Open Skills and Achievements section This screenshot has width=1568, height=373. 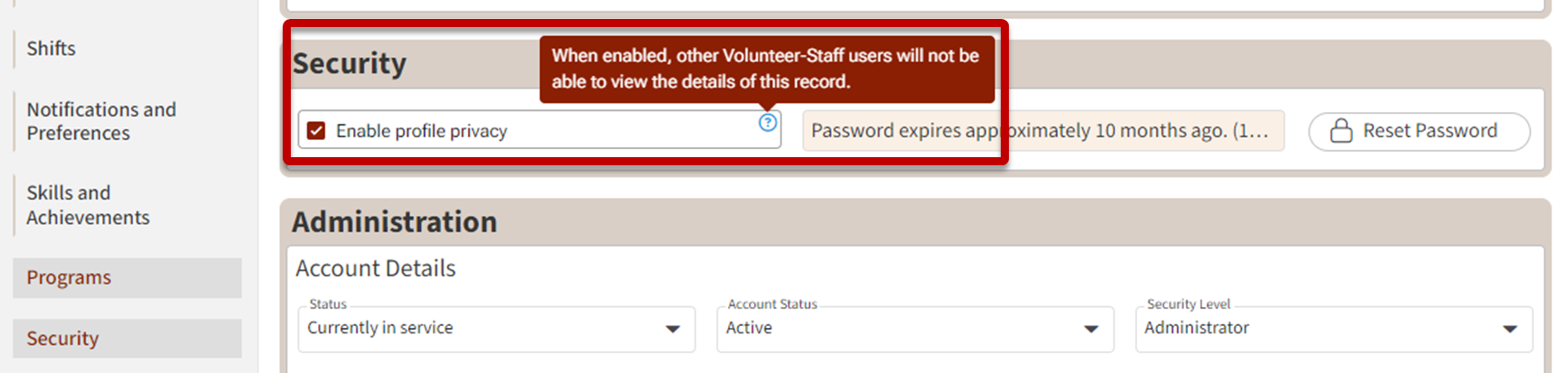pyautogui.click(x=88, y=205)
